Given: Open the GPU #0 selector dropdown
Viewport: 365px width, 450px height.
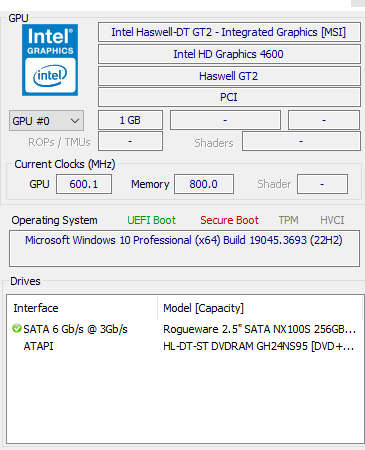Looking at the screenshot, I should pyautogui.click(x=46, y=121).
